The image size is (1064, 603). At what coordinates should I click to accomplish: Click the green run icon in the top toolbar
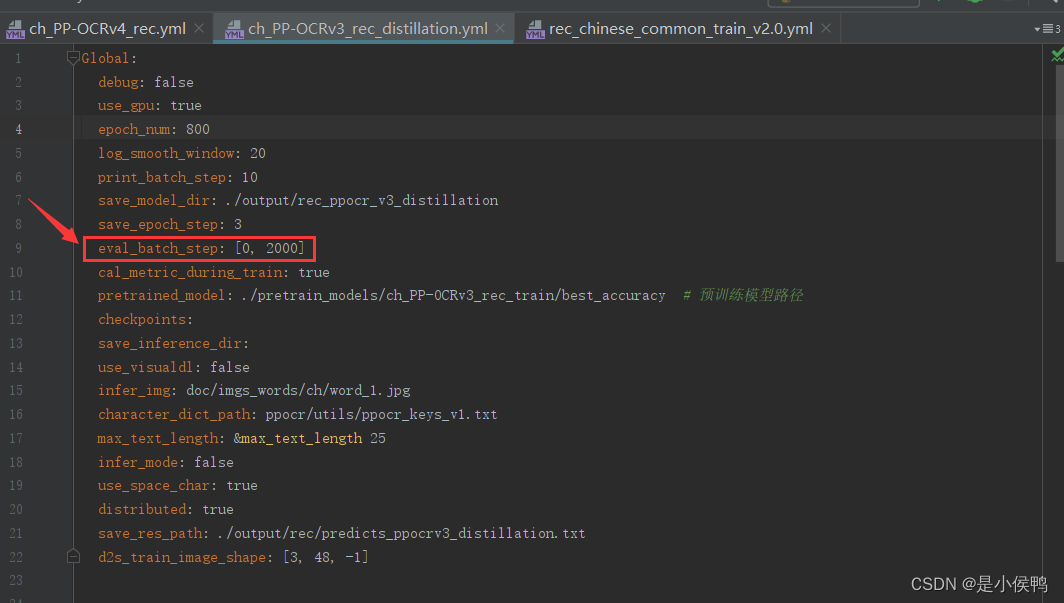pos(974,3)
